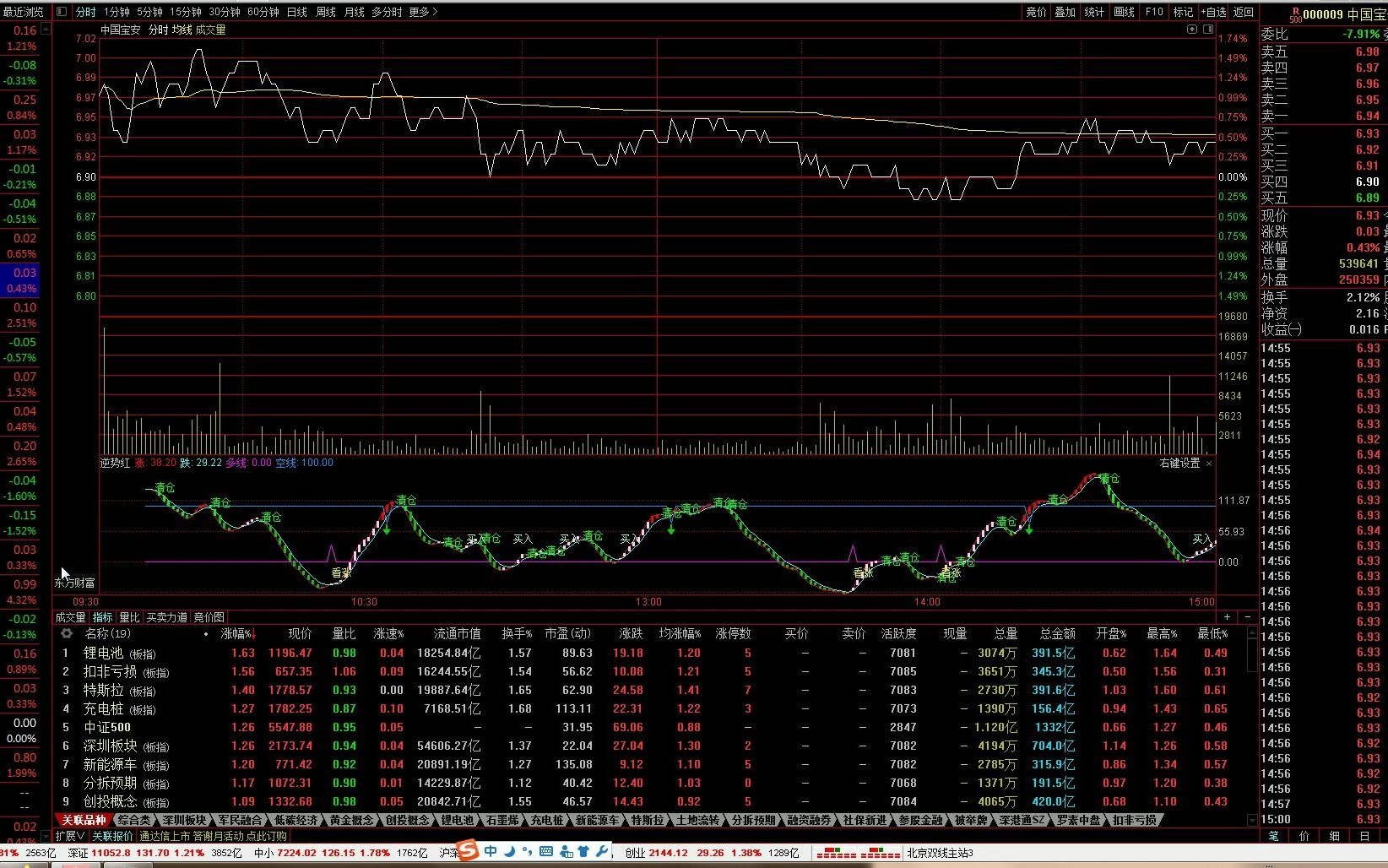Open the Sogou wrench tools icon
Screen dimensions: 1388x868
click(x=602, y=852)
